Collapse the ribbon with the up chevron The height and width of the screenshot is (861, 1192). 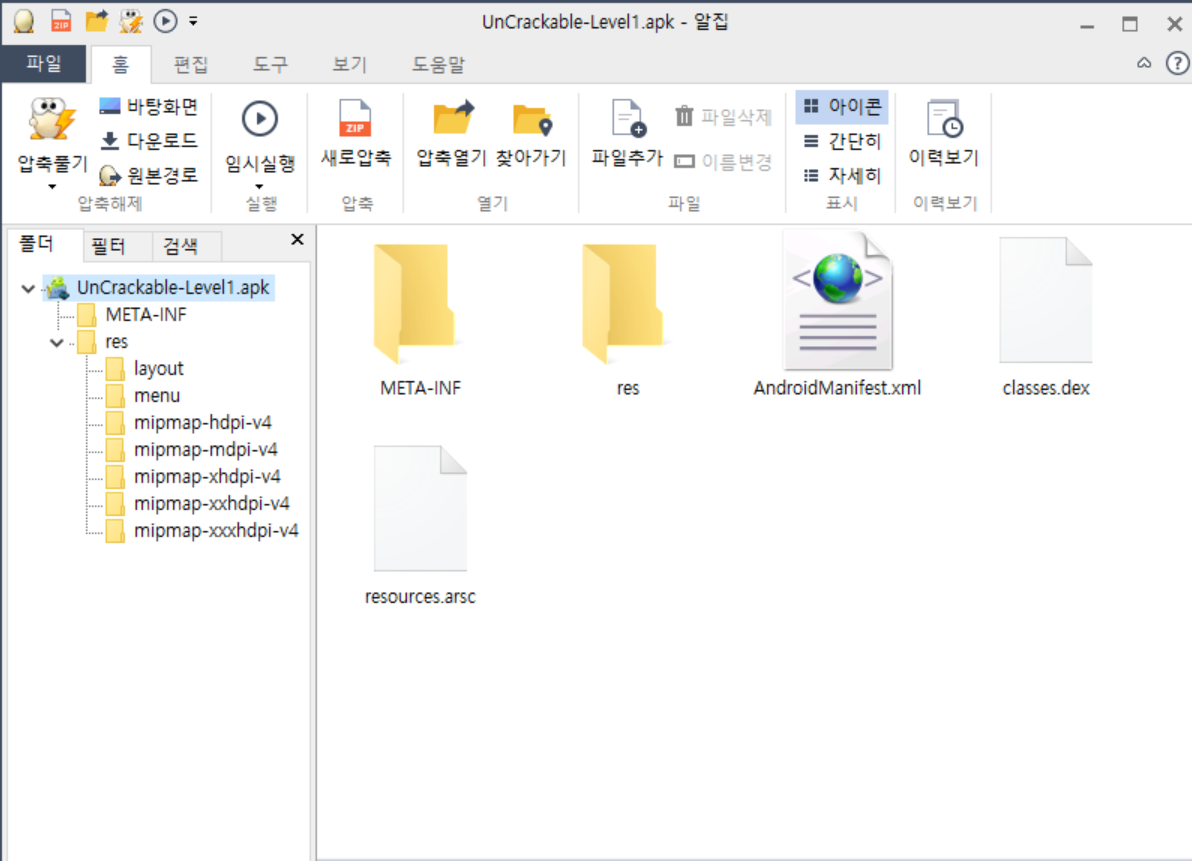point(1144,63)
